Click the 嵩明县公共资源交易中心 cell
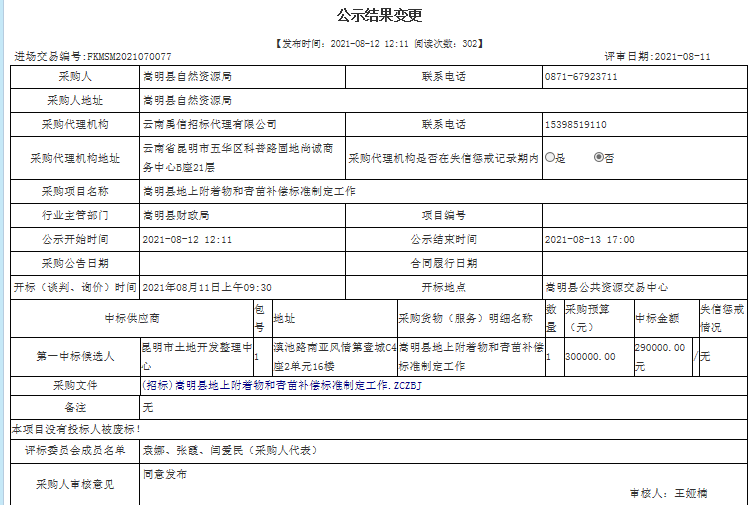748x505 pixels. 644,288
